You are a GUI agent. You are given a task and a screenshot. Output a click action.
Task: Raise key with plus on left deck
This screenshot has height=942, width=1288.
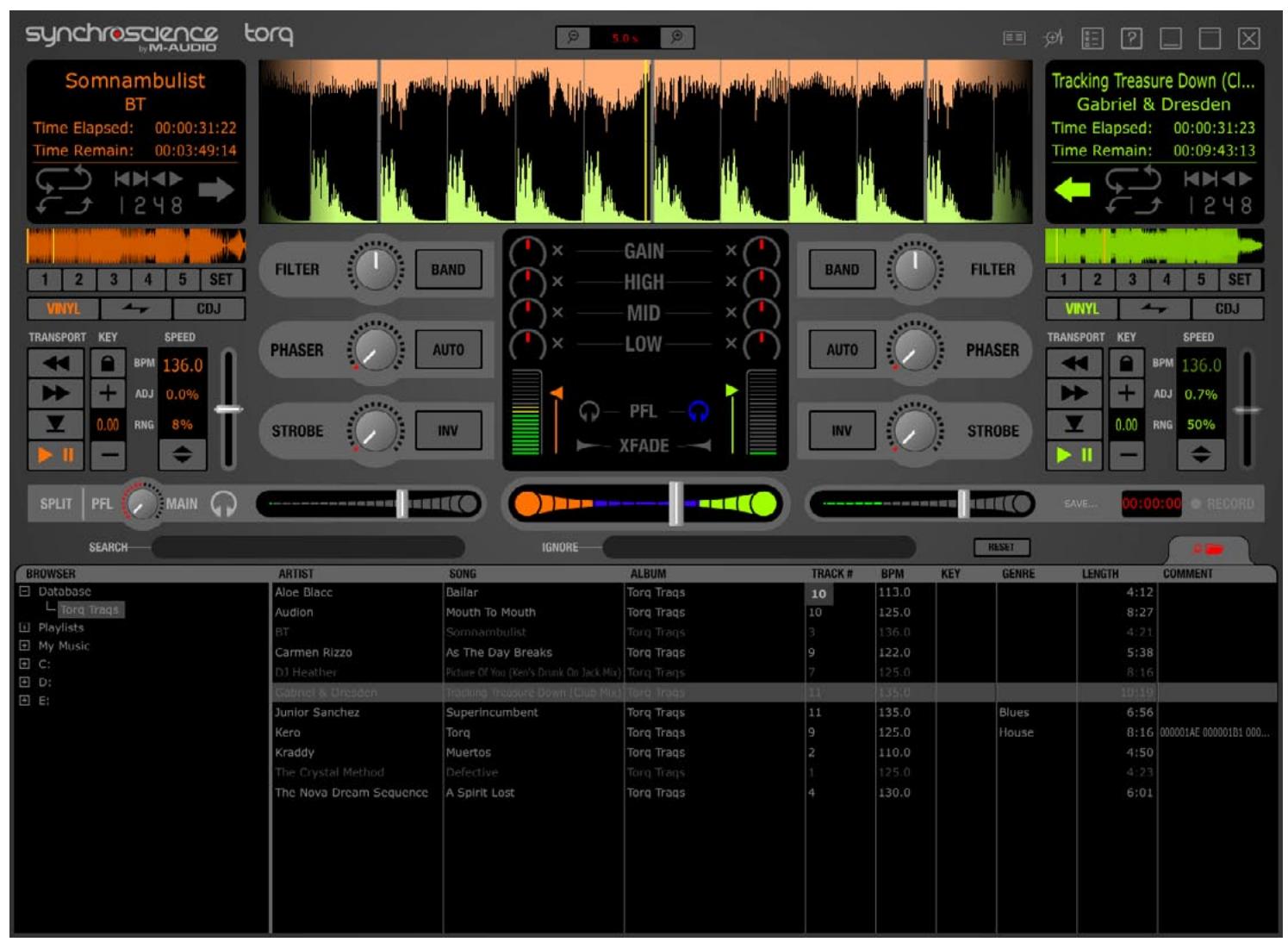pyautogui.click(x=108, y=393)
